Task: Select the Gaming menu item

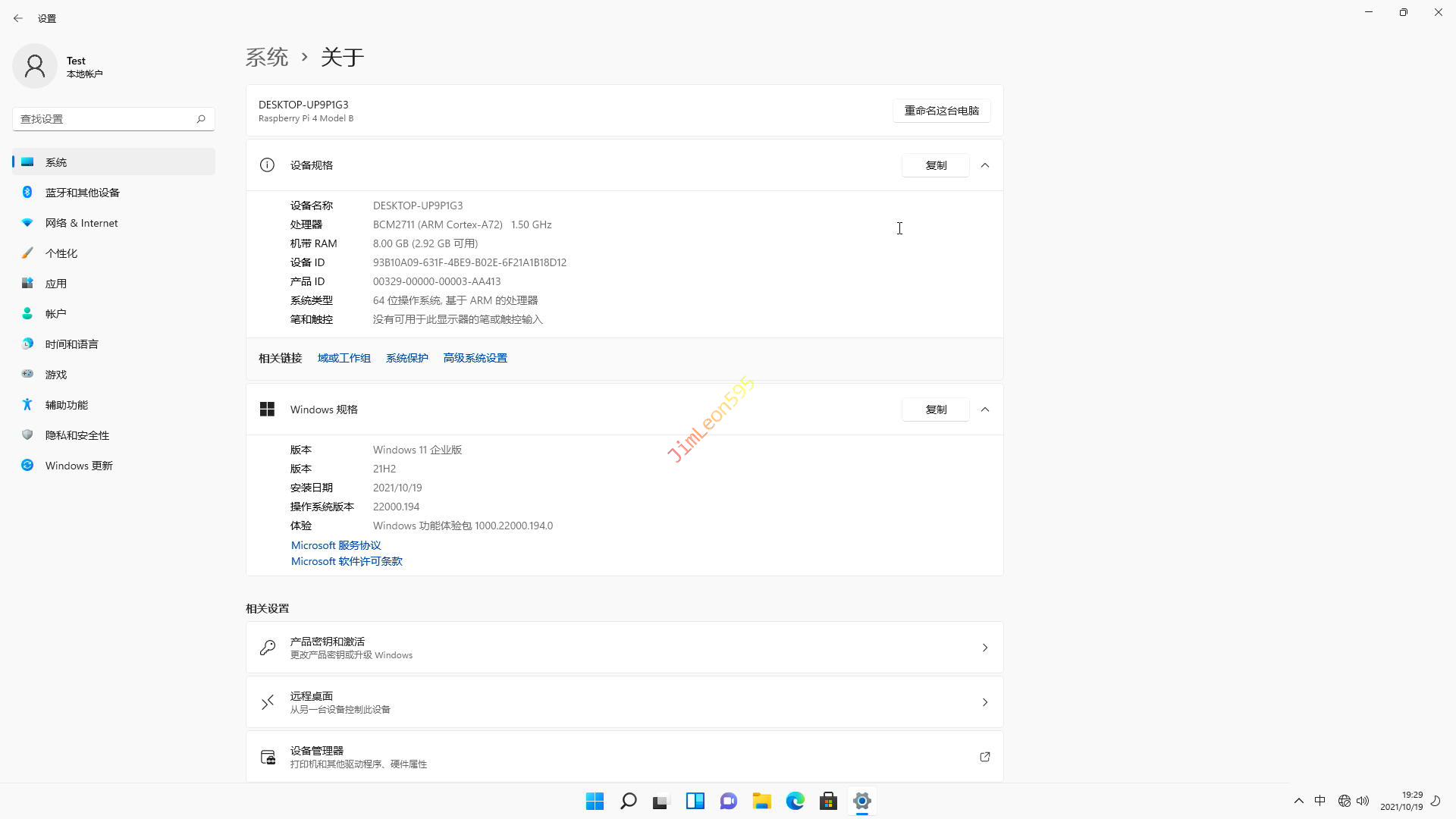Action: coord(55,375)
